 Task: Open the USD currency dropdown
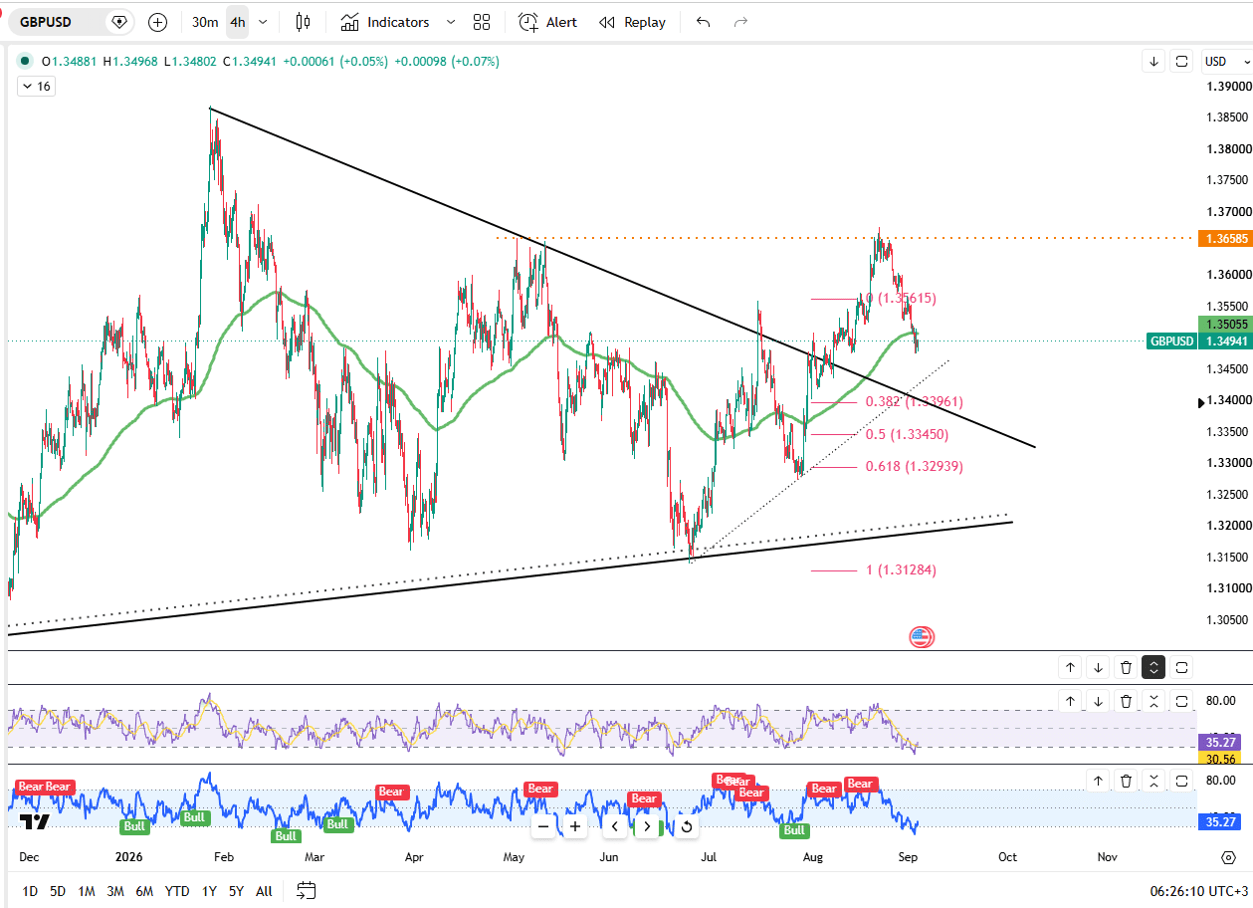tap(1221, 61)
